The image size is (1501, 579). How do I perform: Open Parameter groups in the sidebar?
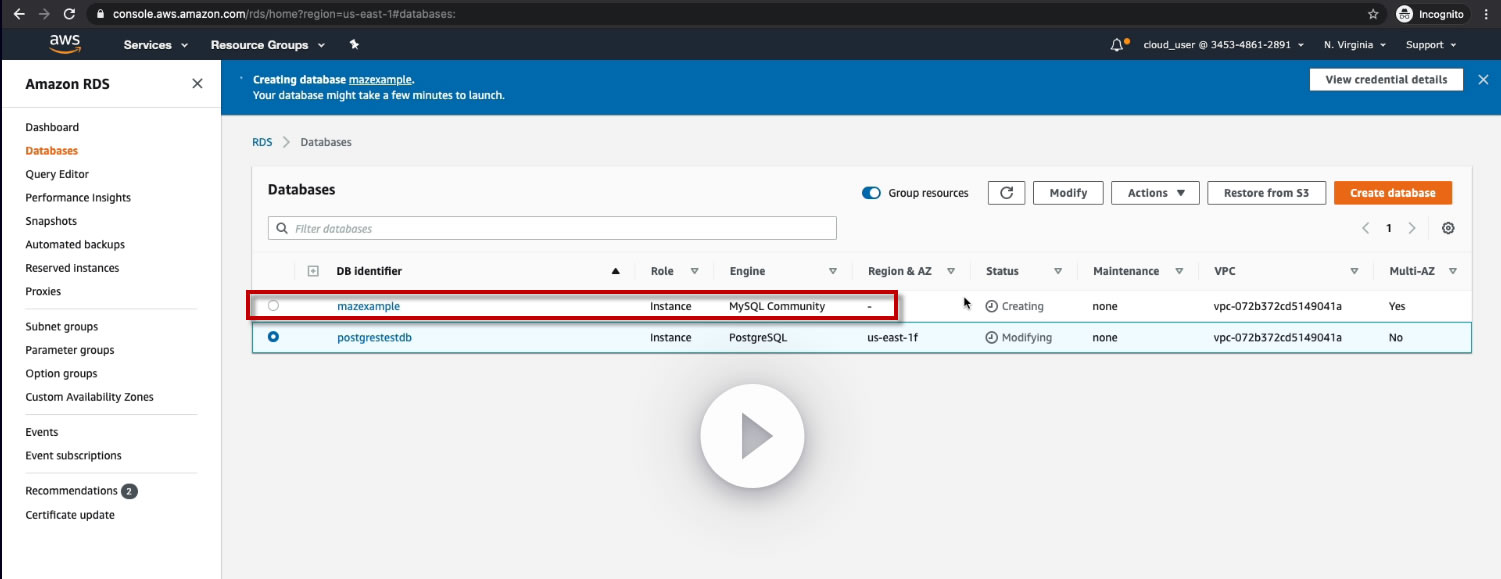coord(70,350)
